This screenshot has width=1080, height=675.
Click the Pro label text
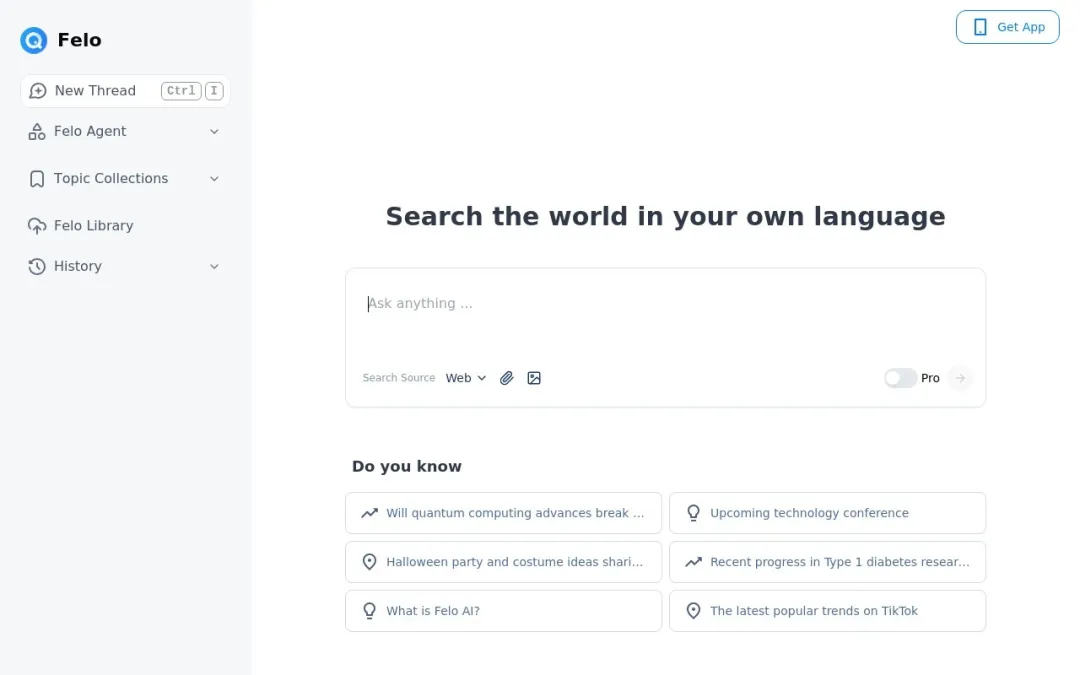pyautogui.click(x=930, y=378)
